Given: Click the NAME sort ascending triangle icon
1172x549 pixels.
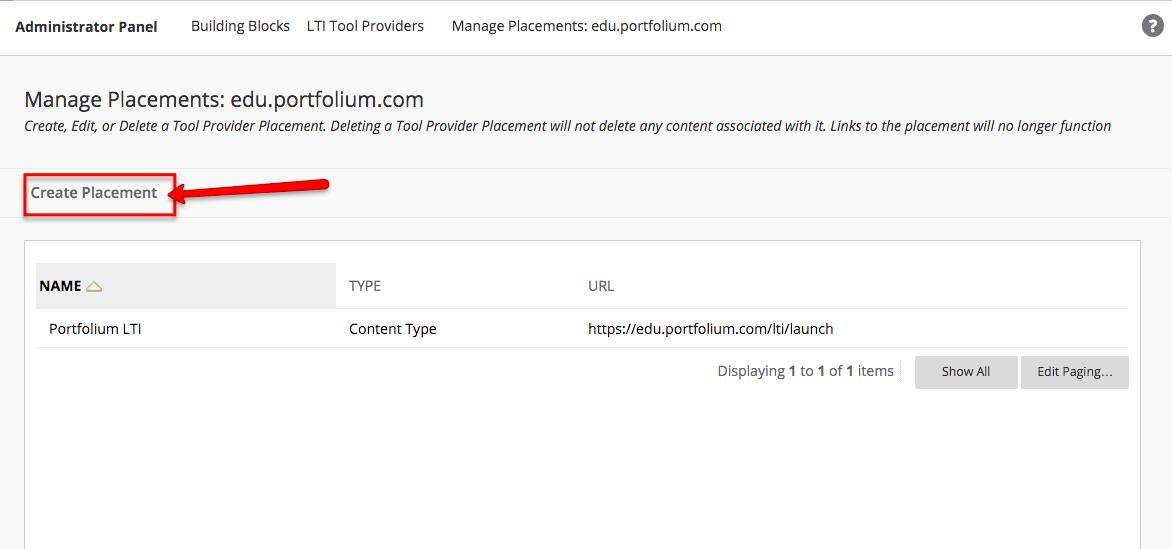Looking at the screenshot, I should [x=94, y=287].
